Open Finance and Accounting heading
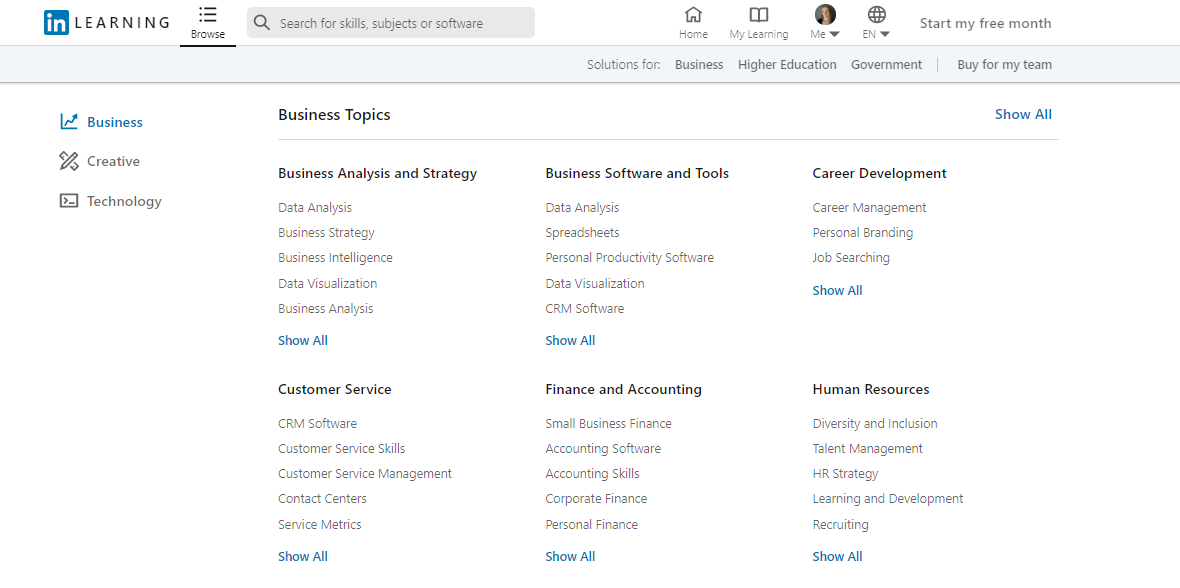This screenshot has width=1180, height=588. tap(624, 389)
